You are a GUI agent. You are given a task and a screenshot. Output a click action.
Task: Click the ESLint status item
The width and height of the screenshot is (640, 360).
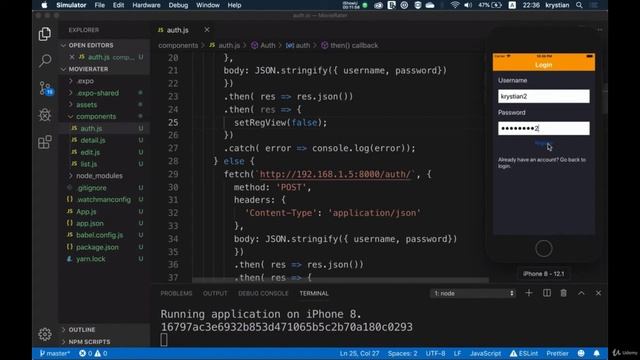[x=524, y=353]
